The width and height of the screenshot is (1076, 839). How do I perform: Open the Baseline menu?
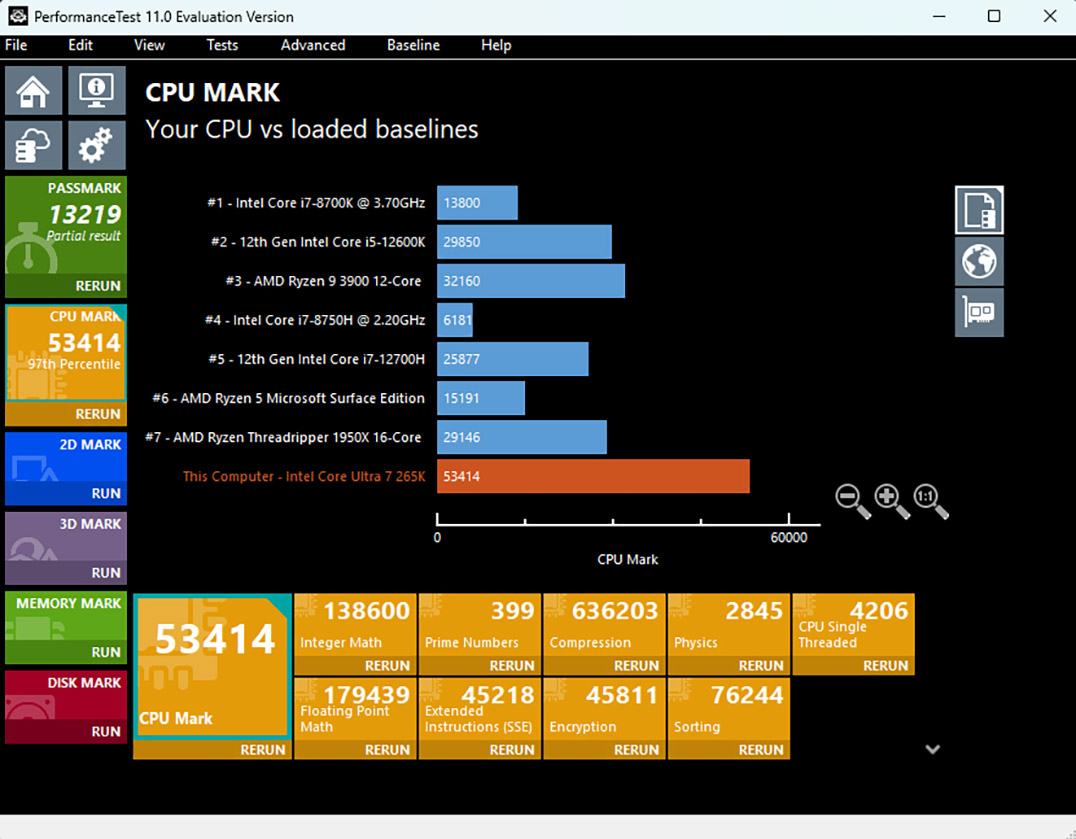[413, 45]
